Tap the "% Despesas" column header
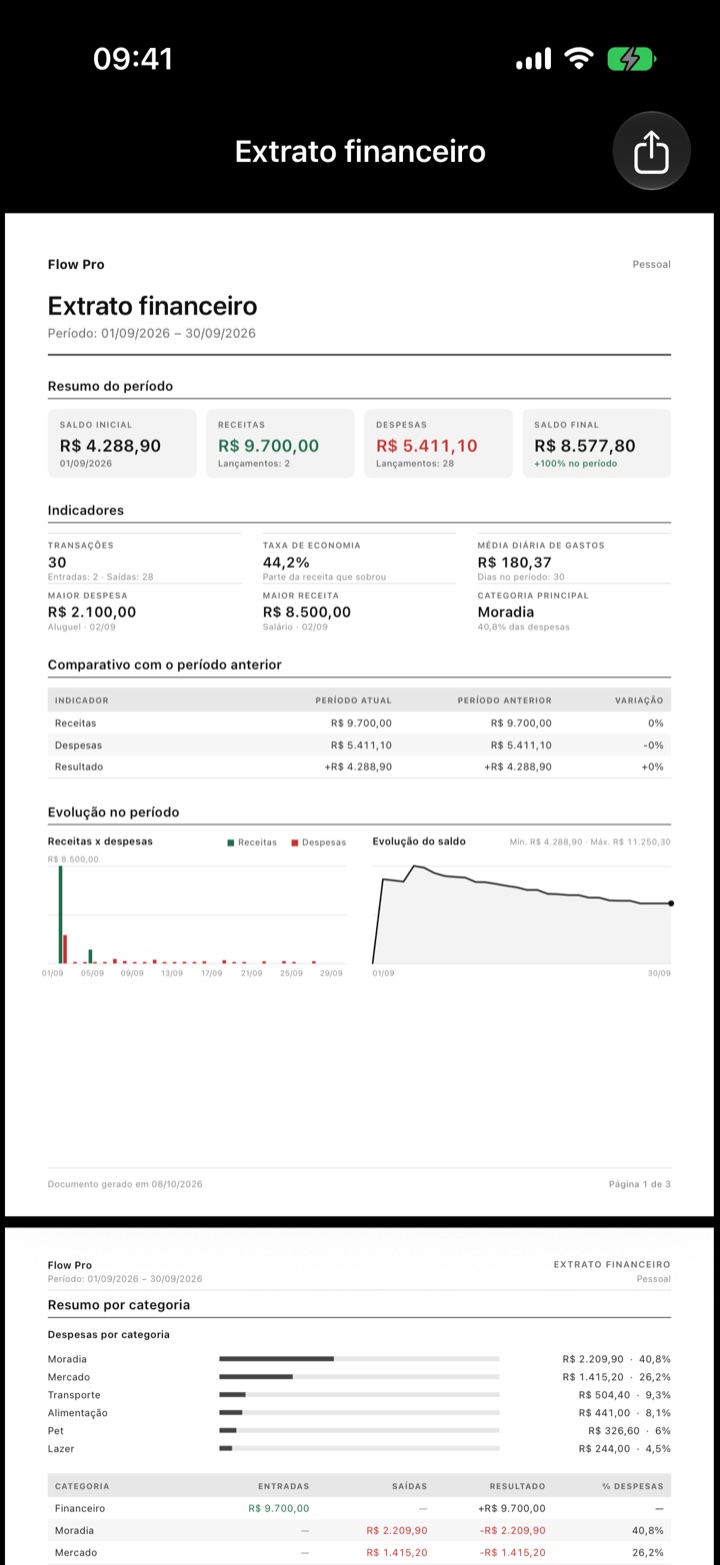The height and width of the screenshot is (1565, 720). pyautogui.click(x=633, y=1486)
